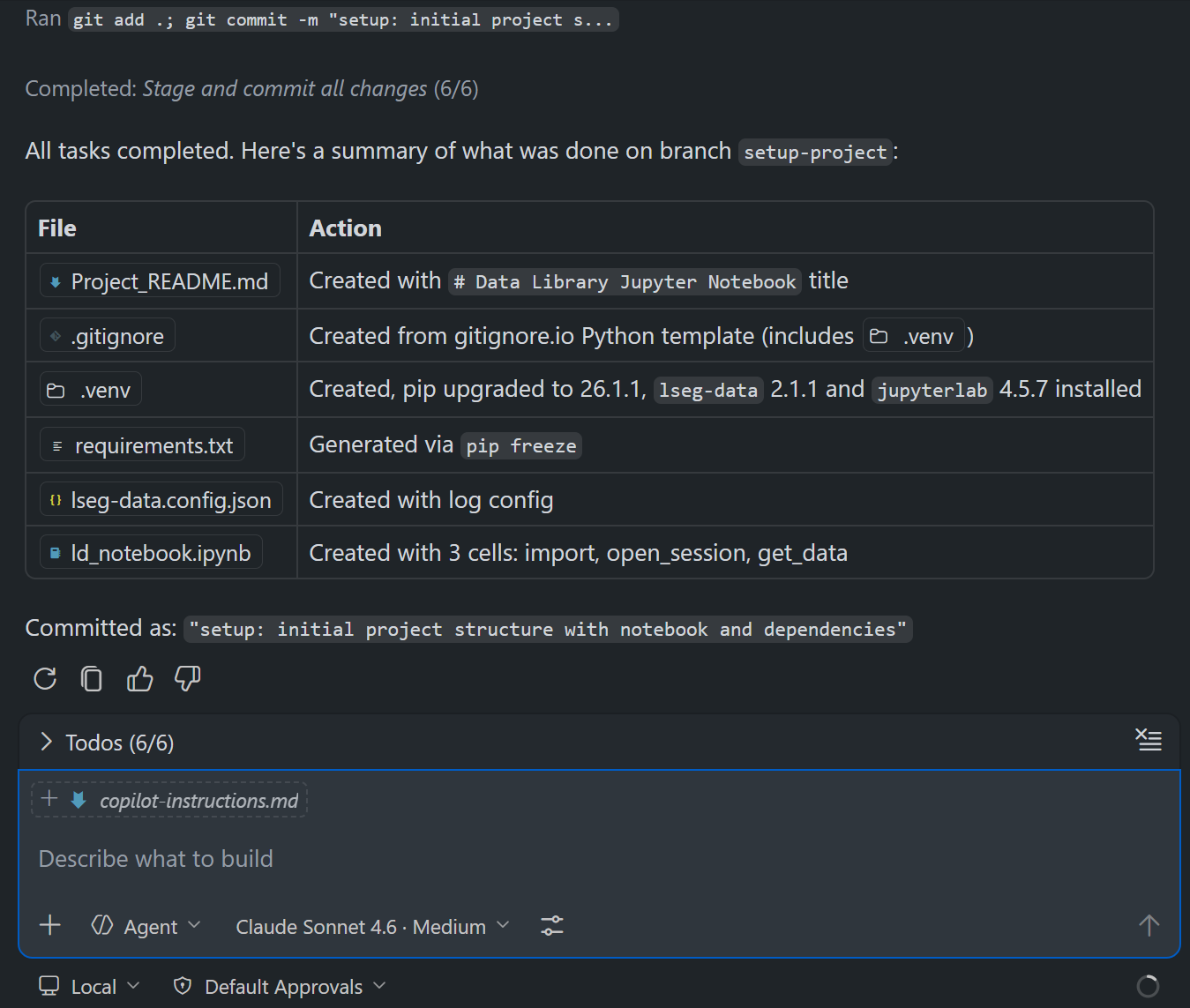Image resolution: width=1190 pixels, height=1008 pixels.
Task: Click the loading spinner in the status row
Action: pos(1148,986)
